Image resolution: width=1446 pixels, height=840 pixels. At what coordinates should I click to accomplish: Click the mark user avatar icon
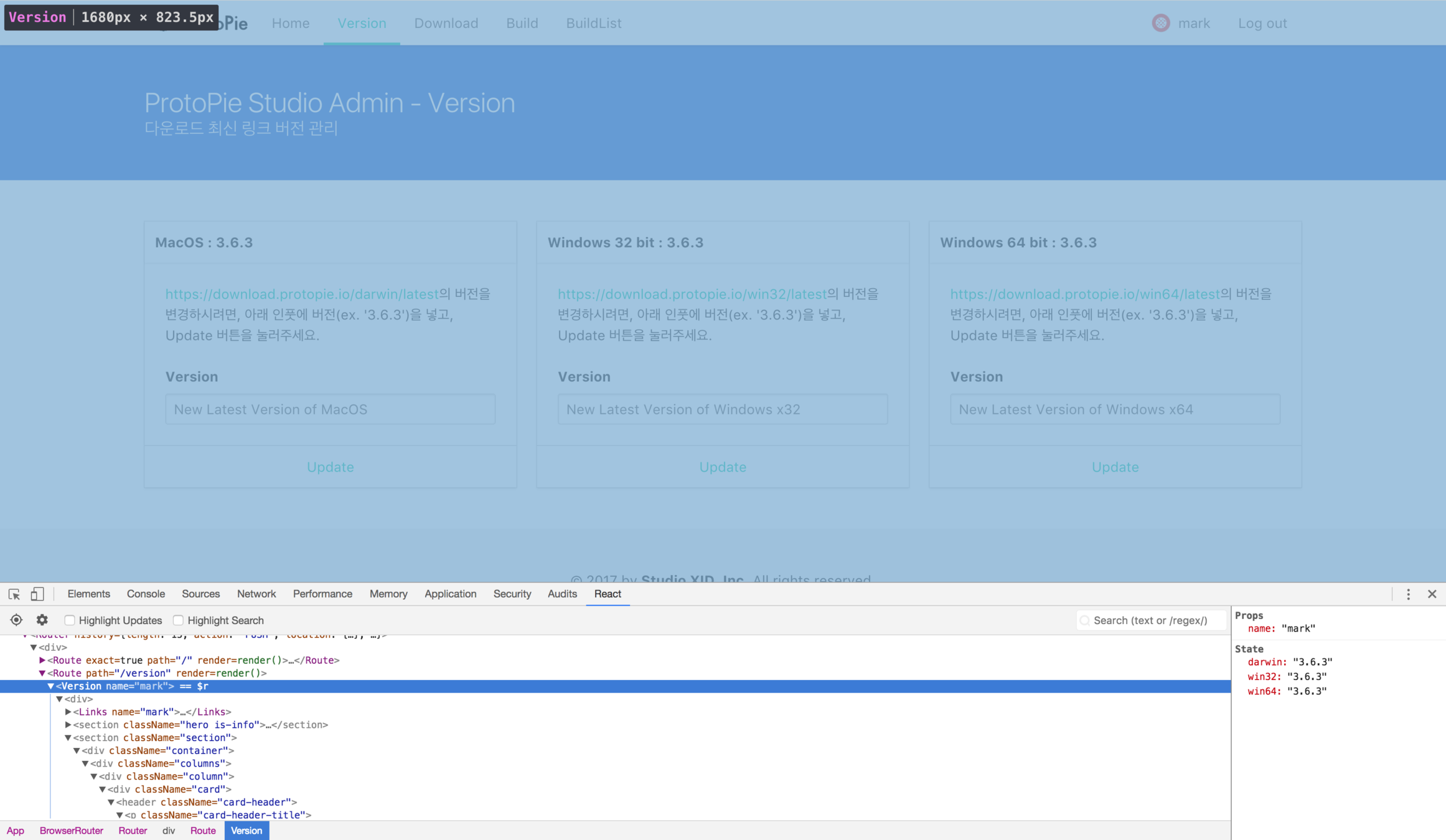[1160, 23]
